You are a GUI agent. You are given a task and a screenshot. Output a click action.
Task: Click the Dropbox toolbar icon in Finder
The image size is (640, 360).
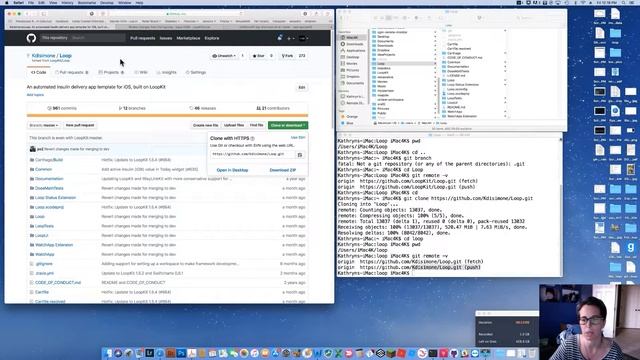[479, 18]
